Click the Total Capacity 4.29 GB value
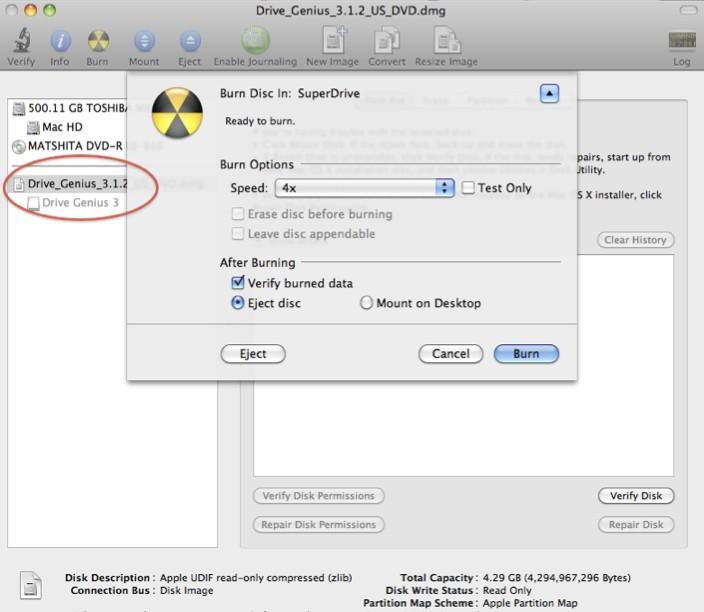 (x=557, y=577)
